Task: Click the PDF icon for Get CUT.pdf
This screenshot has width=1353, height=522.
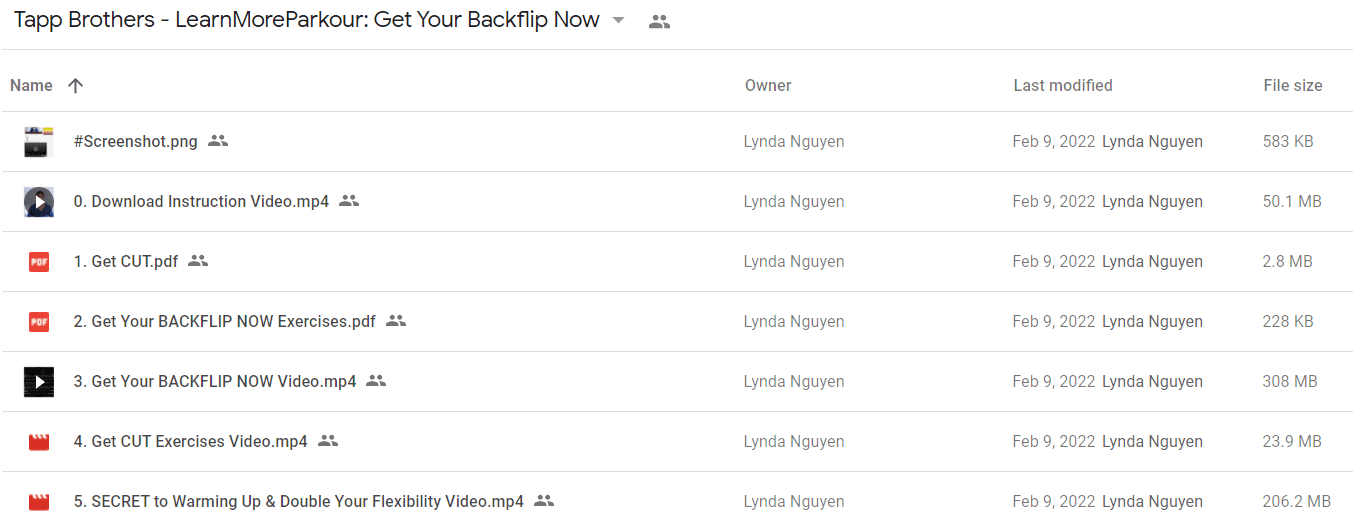Action: (x=38, y=262)
